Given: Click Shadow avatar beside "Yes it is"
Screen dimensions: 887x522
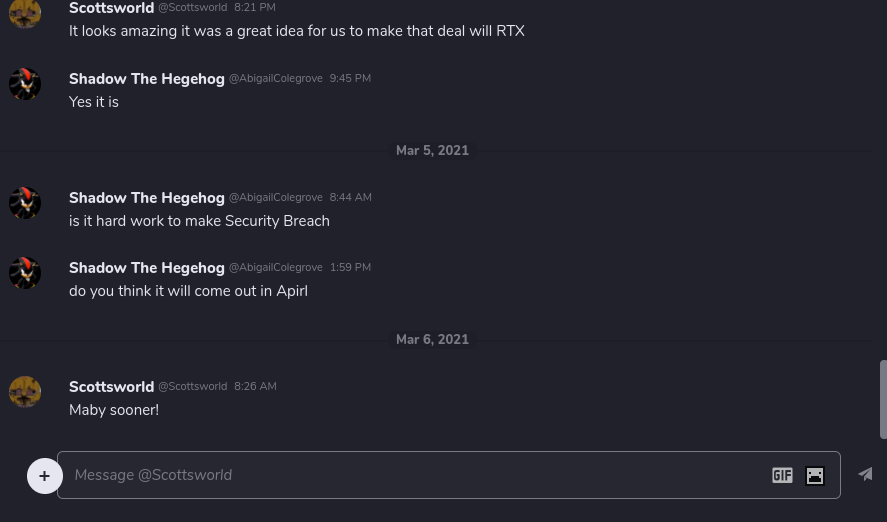Looking at the screenshot, I should [x=25, y=84].
